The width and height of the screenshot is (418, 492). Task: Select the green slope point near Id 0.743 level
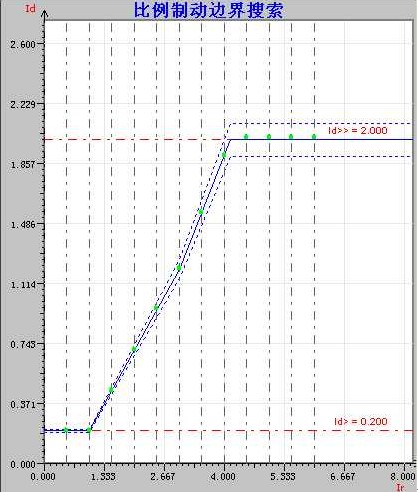(x=134, y=349)
